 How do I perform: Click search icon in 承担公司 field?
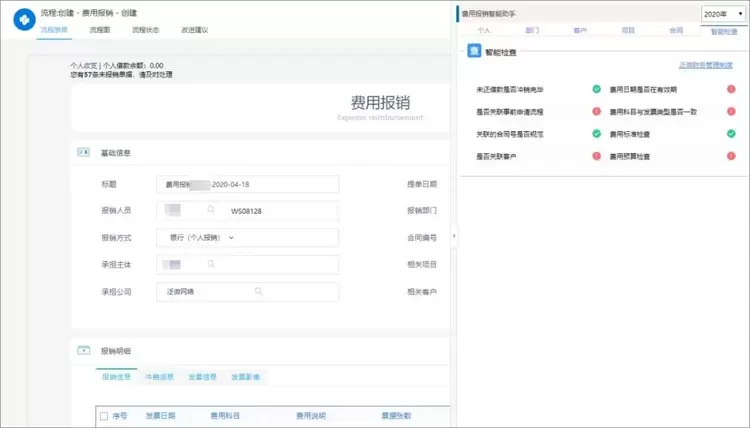click(x=258, y=291)
